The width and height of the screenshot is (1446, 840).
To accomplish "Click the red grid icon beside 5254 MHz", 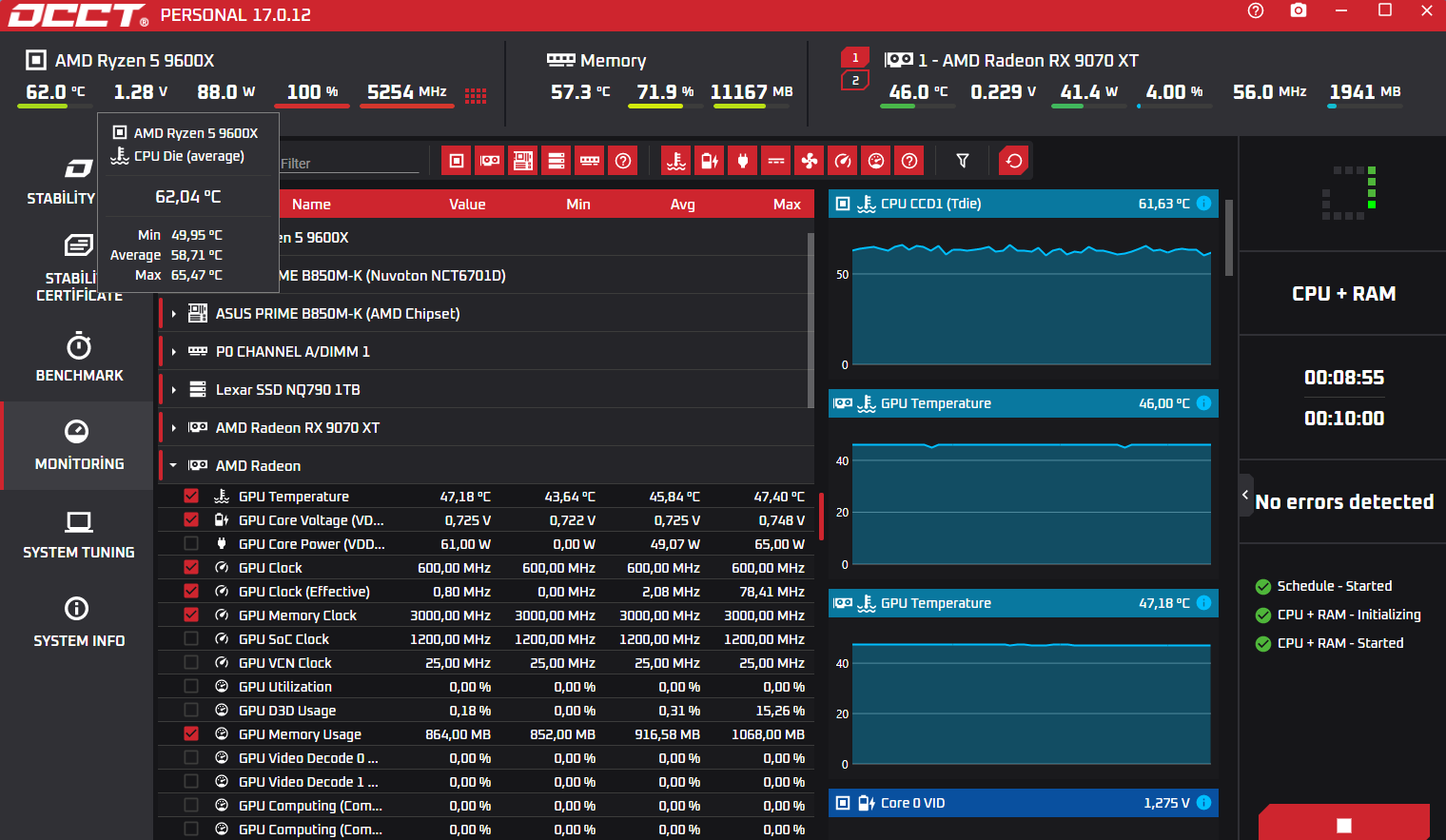I will point(476,95).
